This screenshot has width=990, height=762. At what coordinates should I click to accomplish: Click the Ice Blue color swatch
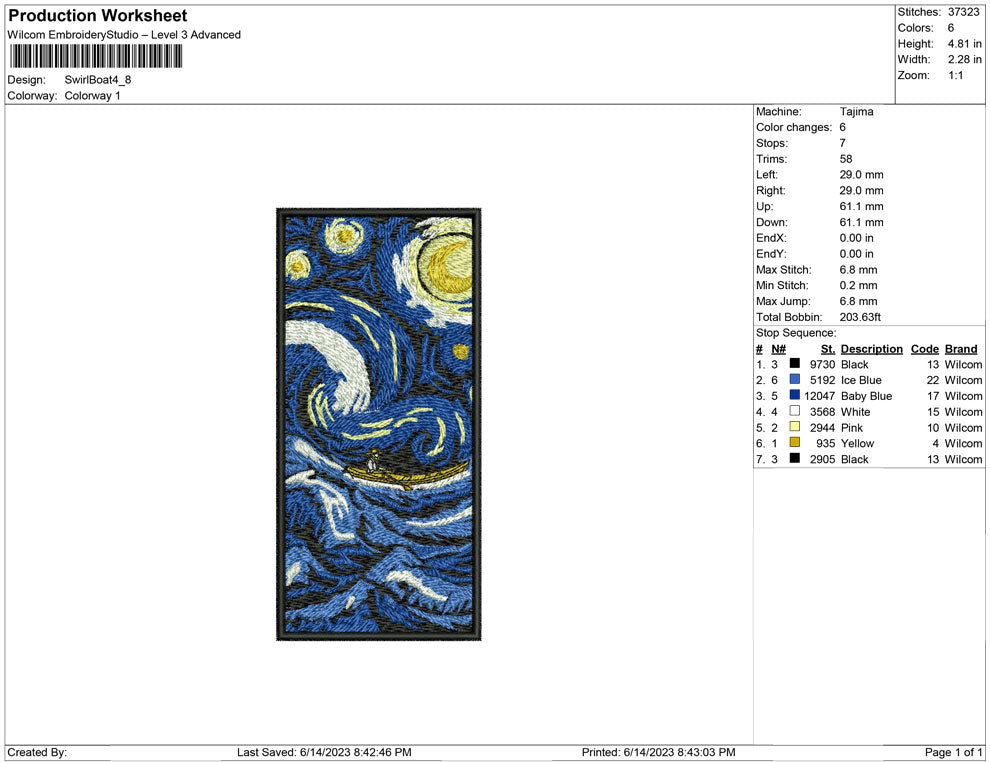coord(795,379)
